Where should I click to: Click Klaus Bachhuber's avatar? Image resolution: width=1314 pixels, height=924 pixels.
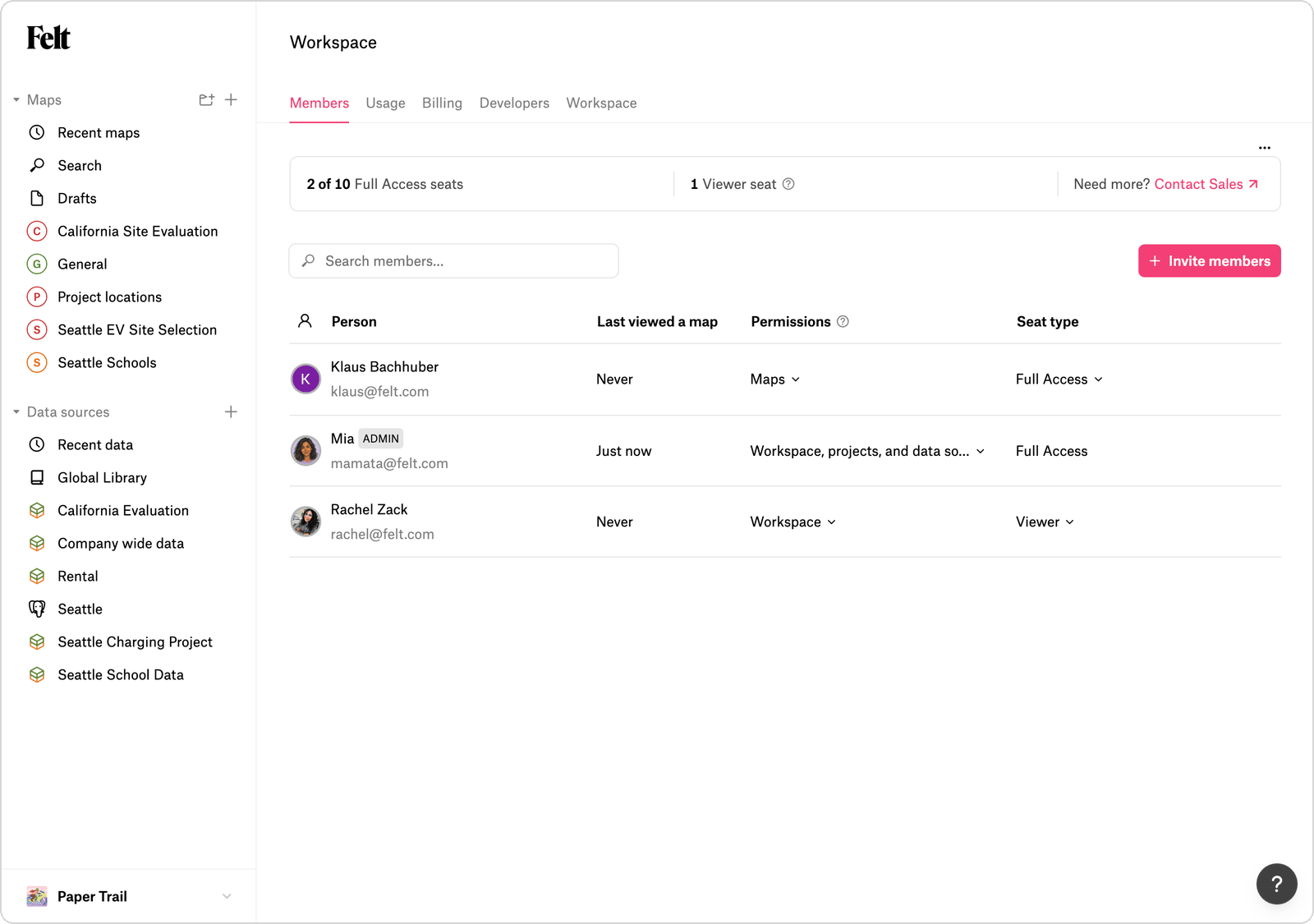tap(306, 379)
